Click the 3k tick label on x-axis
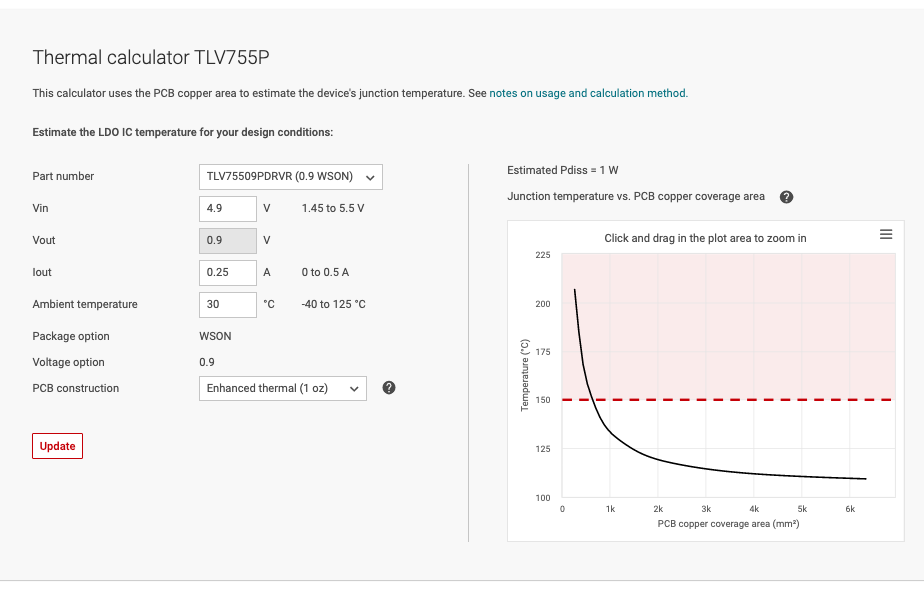Image resolution: width=924 pixels, height=597 pixels. coord(706,509)
